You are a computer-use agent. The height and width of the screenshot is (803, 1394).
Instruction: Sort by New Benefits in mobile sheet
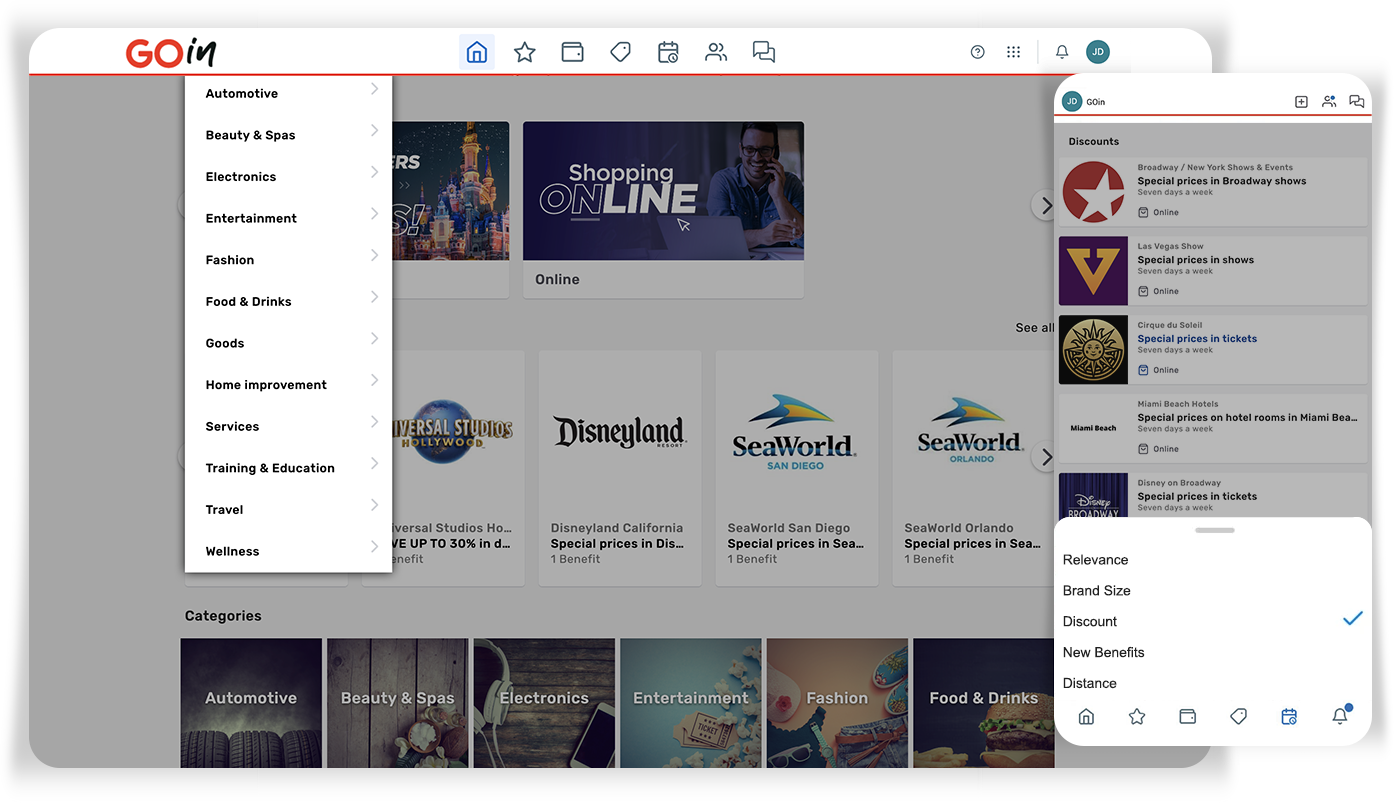(x=1213, y=652)
